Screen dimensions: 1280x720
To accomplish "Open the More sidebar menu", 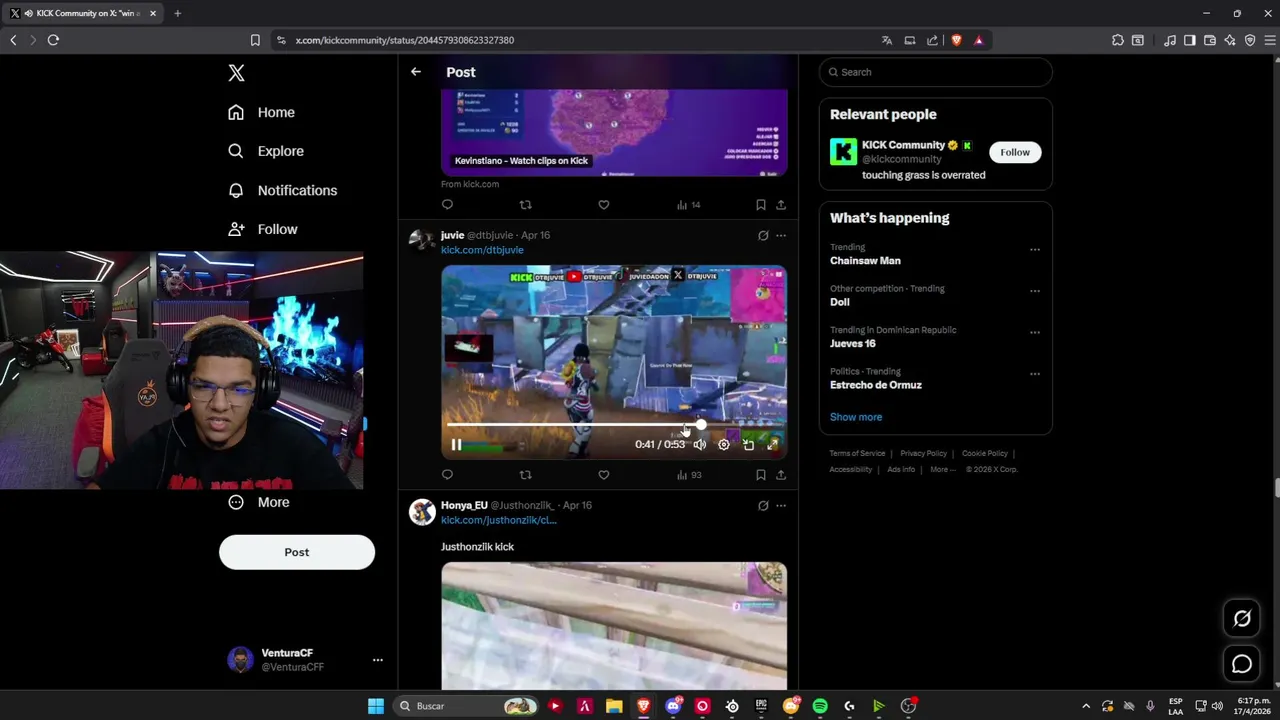I will coord(259,502).
